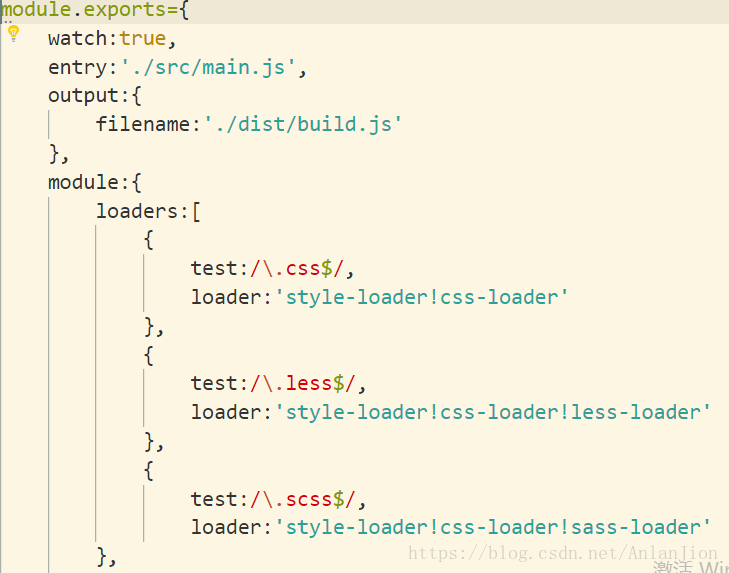The height and width of the screenshot is (573, 729).
Task: Click the yellow lightbulb quick-fix icon
Action: tap(13, 34)
